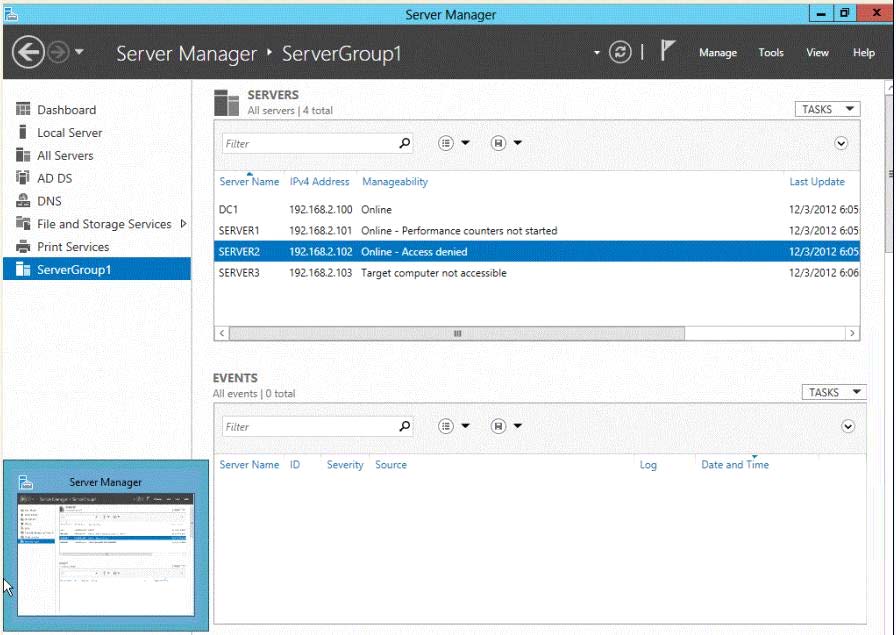Click the Servers horizontal scrollbar thumb
Screen dimensions: 896x635
457,333
